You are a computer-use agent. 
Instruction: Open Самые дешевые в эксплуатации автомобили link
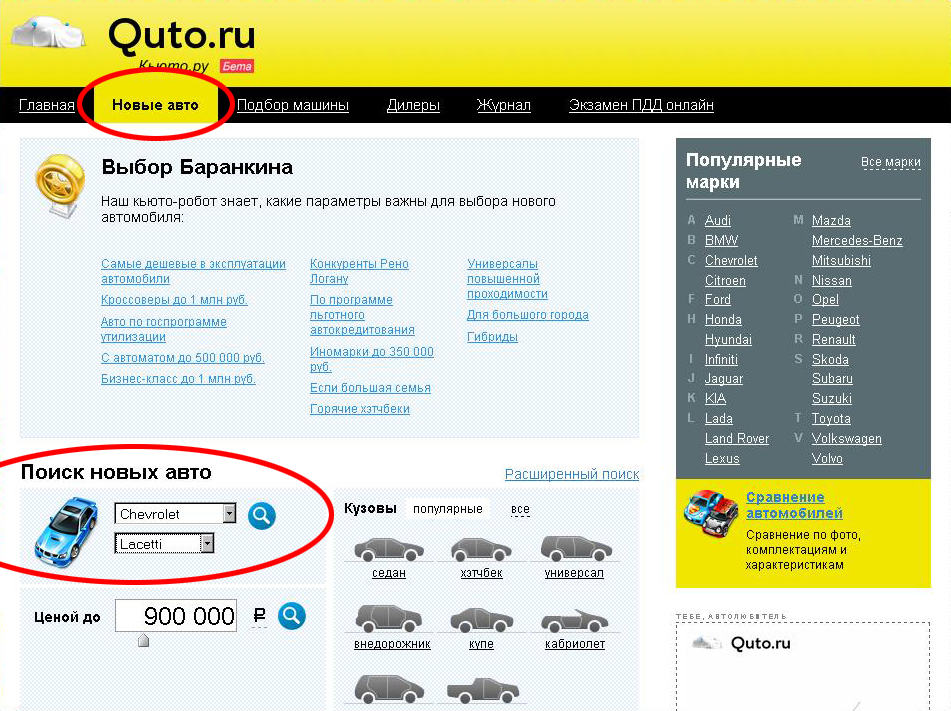click(193, 271)
